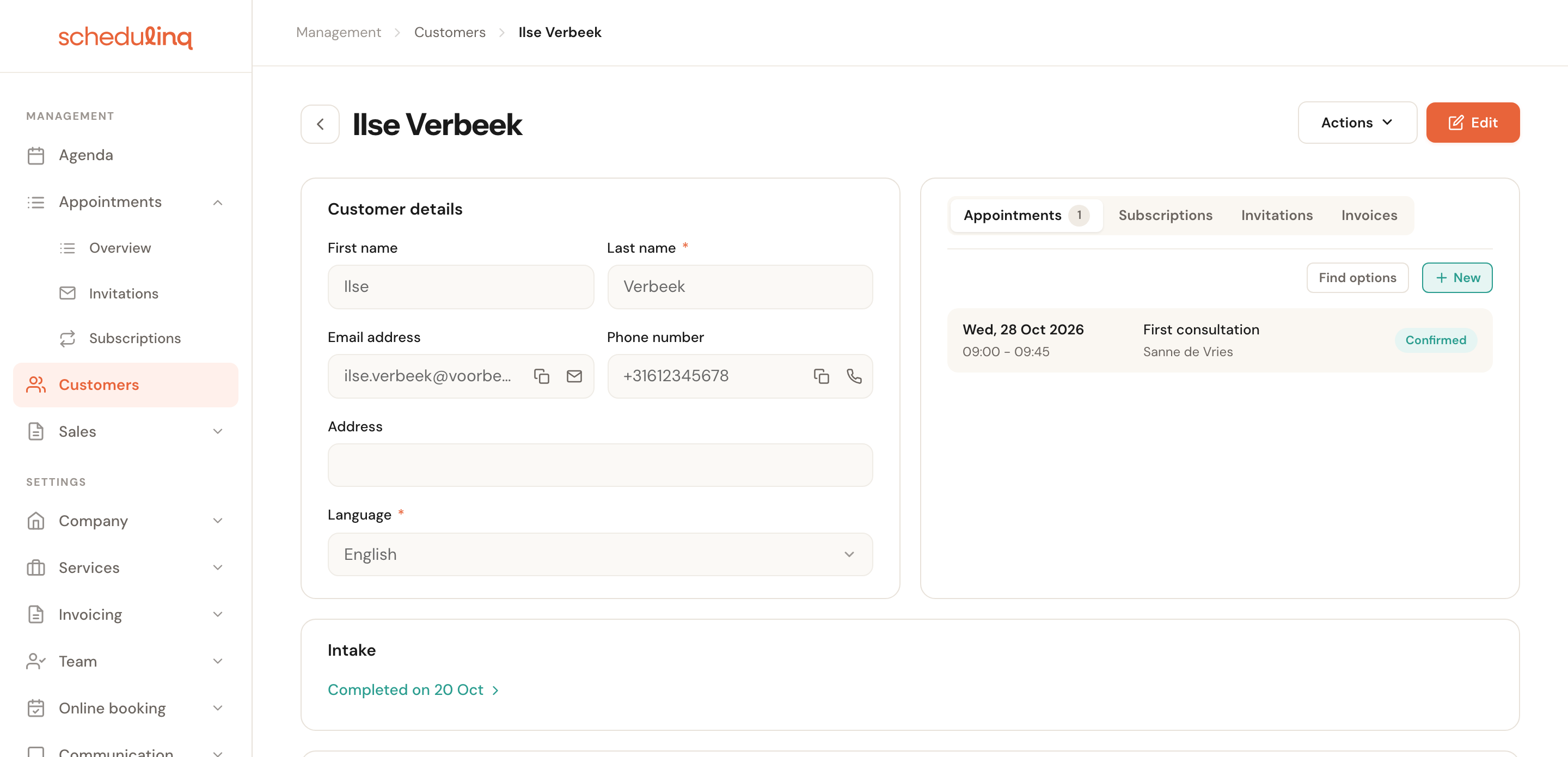Expand the Online booking chevron

(218, 709)
